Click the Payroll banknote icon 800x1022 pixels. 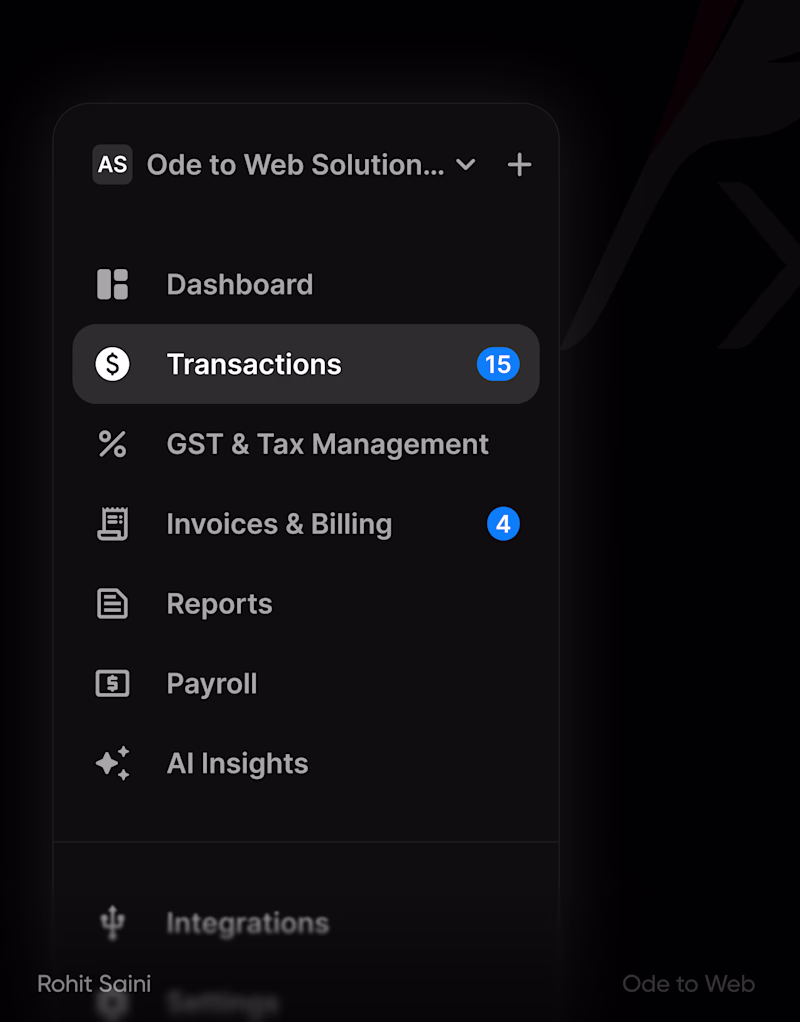pos(112,684)
